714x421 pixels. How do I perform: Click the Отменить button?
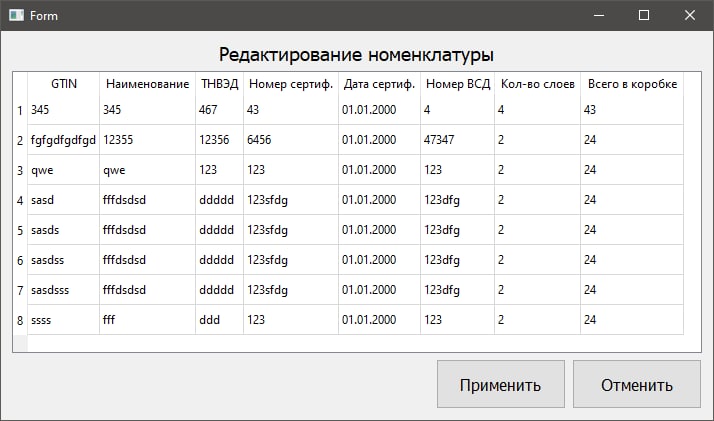(x=637, y=384)
